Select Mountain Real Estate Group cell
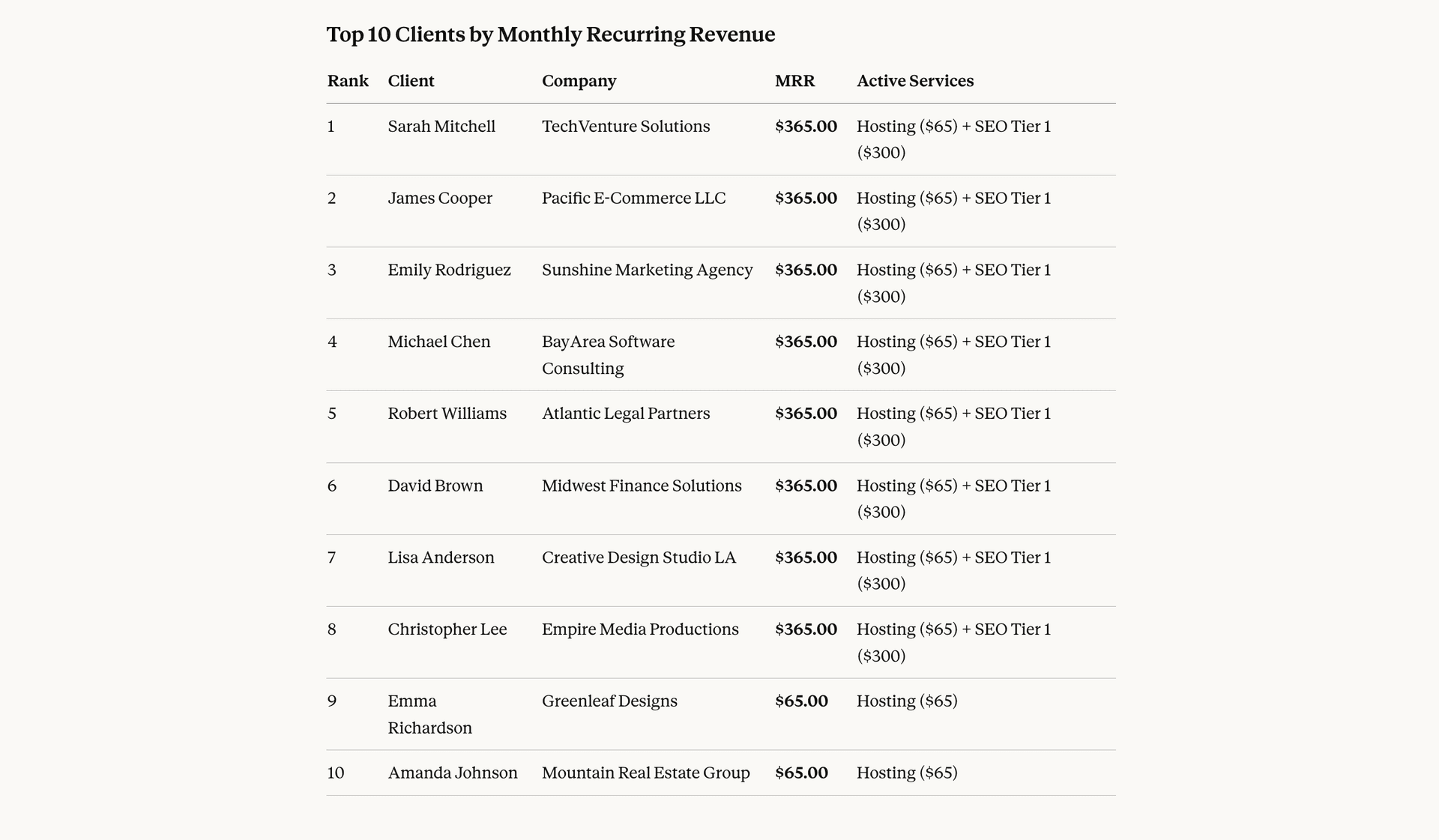This screenshot has height=840, width=1439. [645, 773]
